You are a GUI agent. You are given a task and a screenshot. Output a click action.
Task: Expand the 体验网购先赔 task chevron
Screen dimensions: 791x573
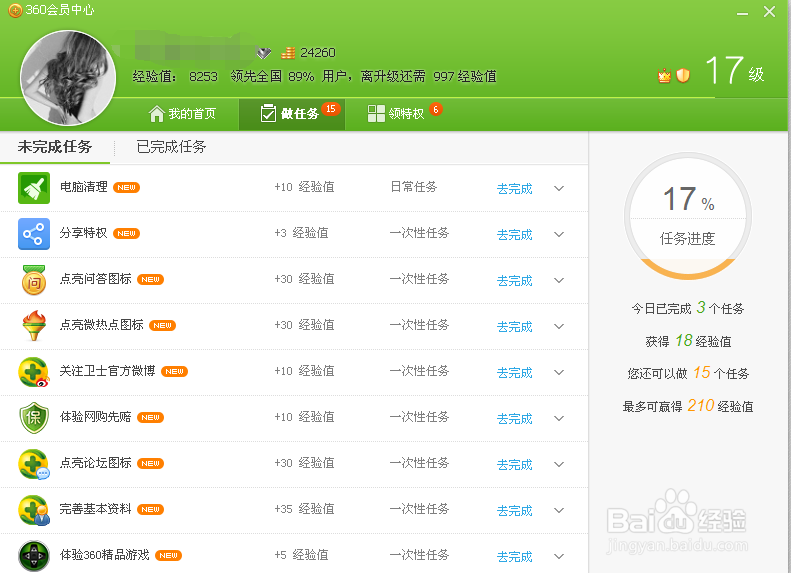point(559,418)
